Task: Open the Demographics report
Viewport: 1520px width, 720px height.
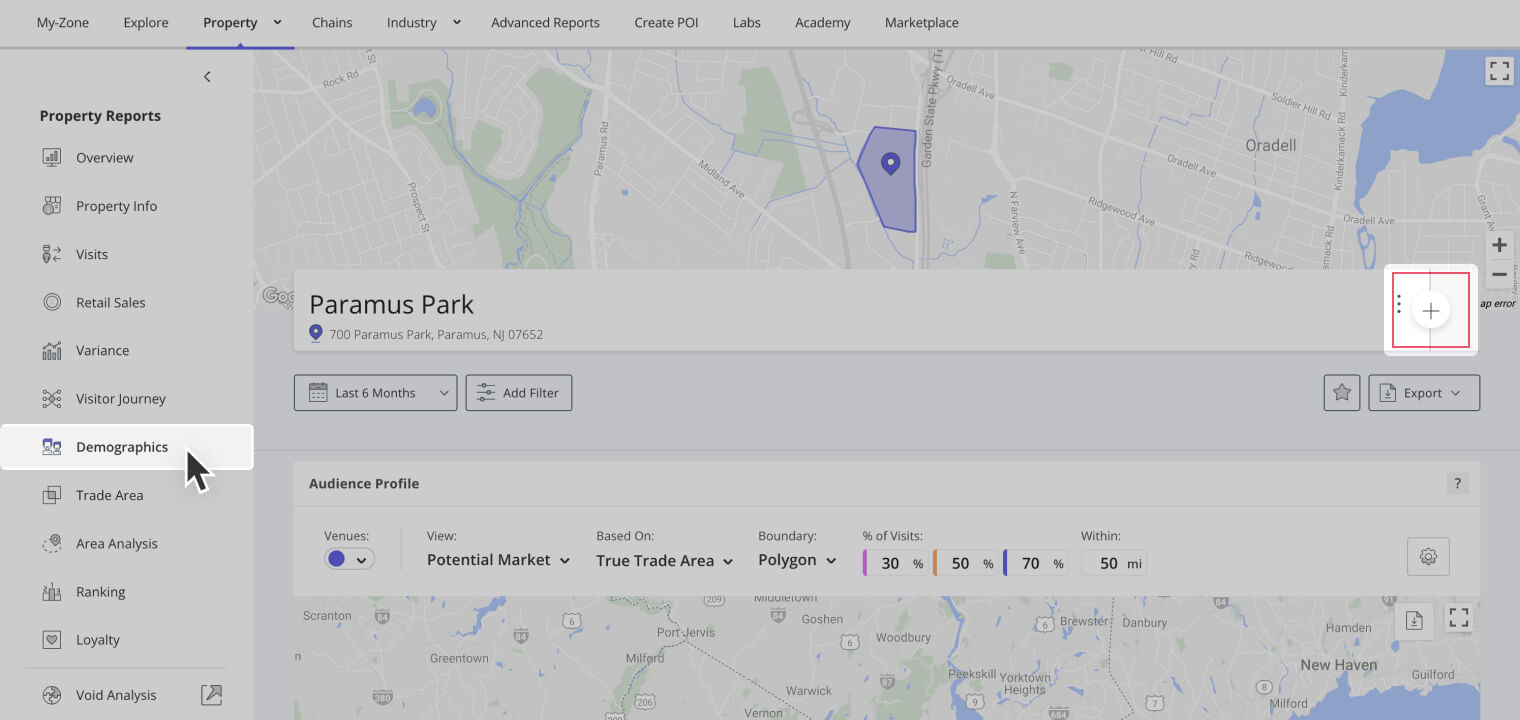Action: [x=127, y=447]
